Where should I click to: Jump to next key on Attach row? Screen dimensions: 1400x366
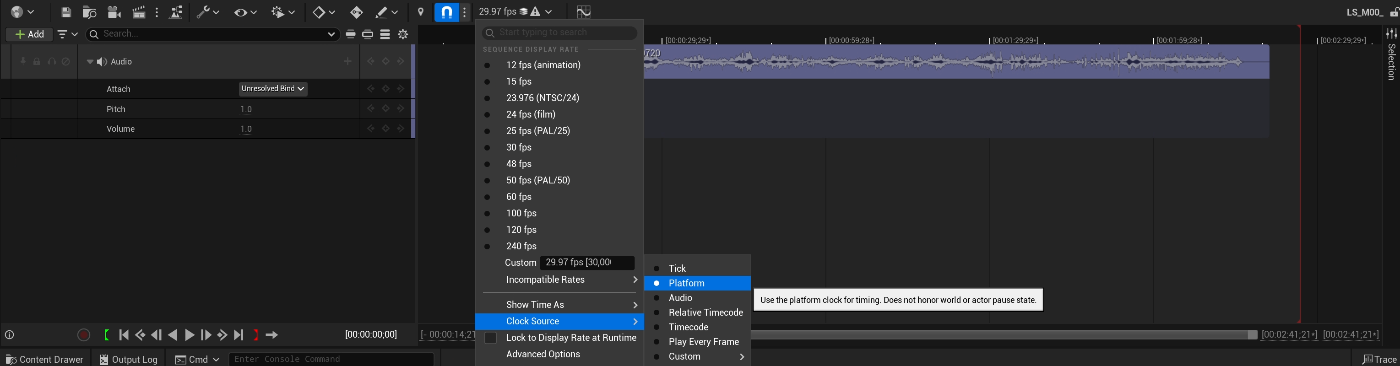pyautogui.click(x=401, y=89)
